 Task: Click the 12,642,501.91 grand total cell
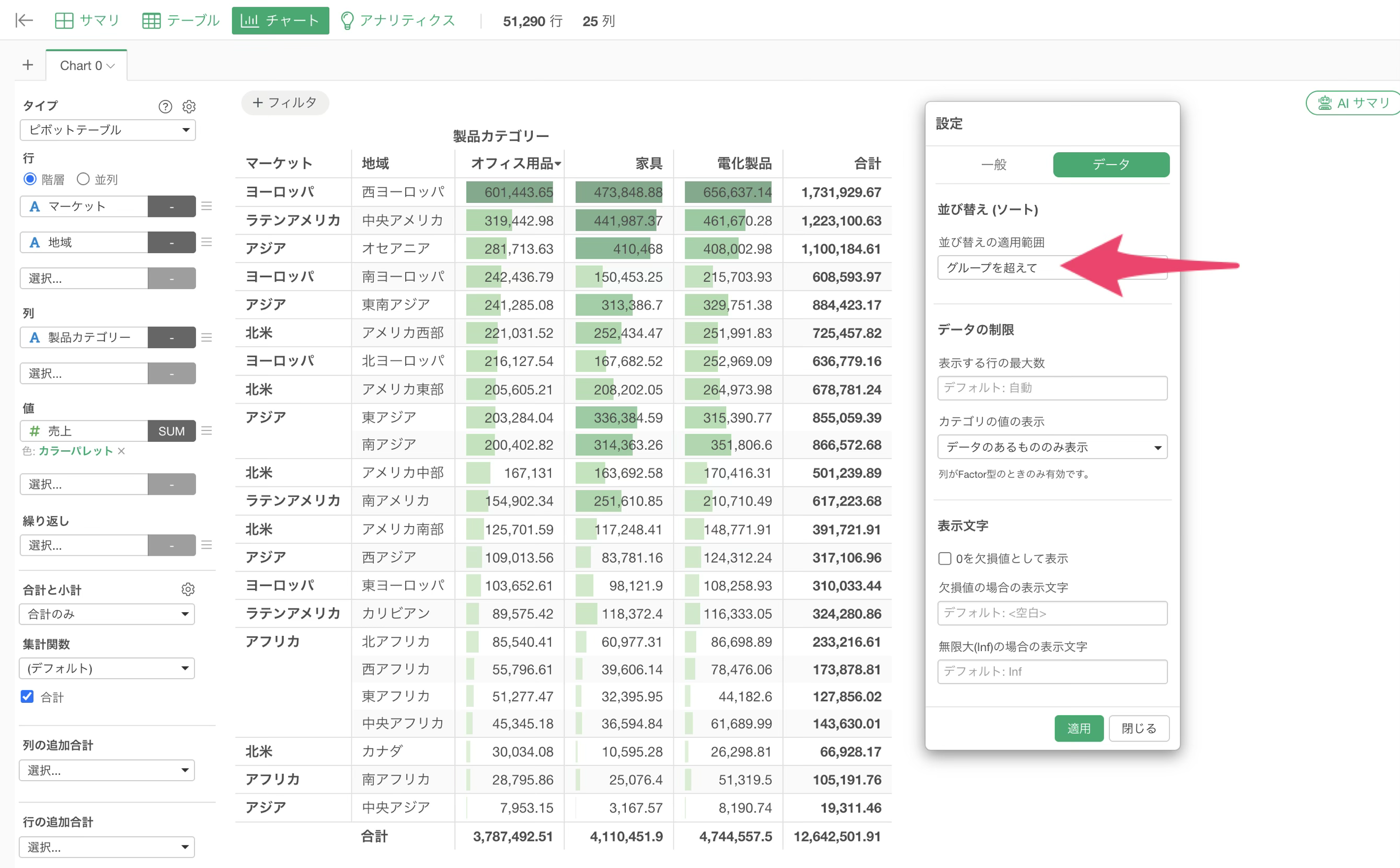837,837
